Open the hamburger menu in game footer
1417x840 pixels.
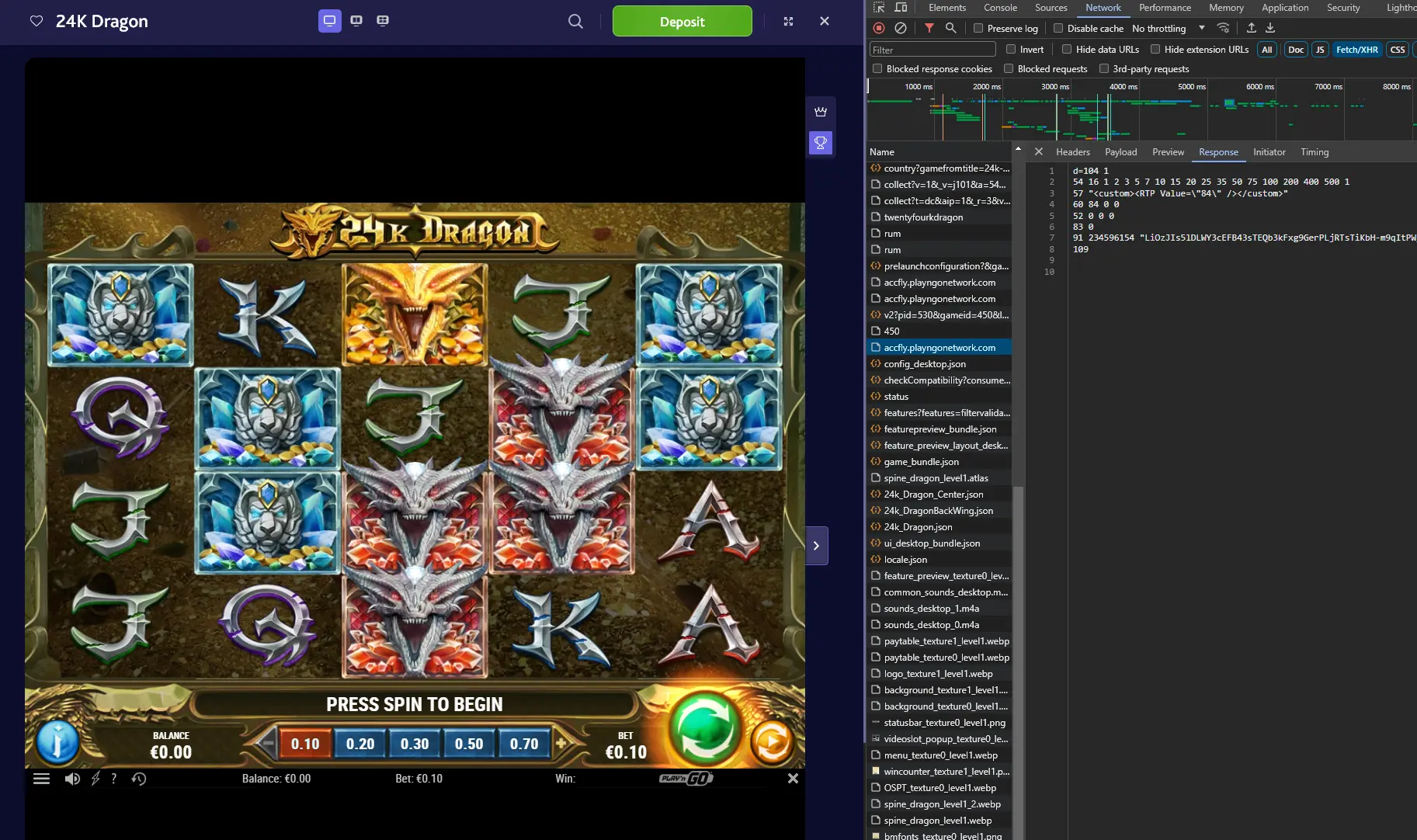tap(42, 779)
